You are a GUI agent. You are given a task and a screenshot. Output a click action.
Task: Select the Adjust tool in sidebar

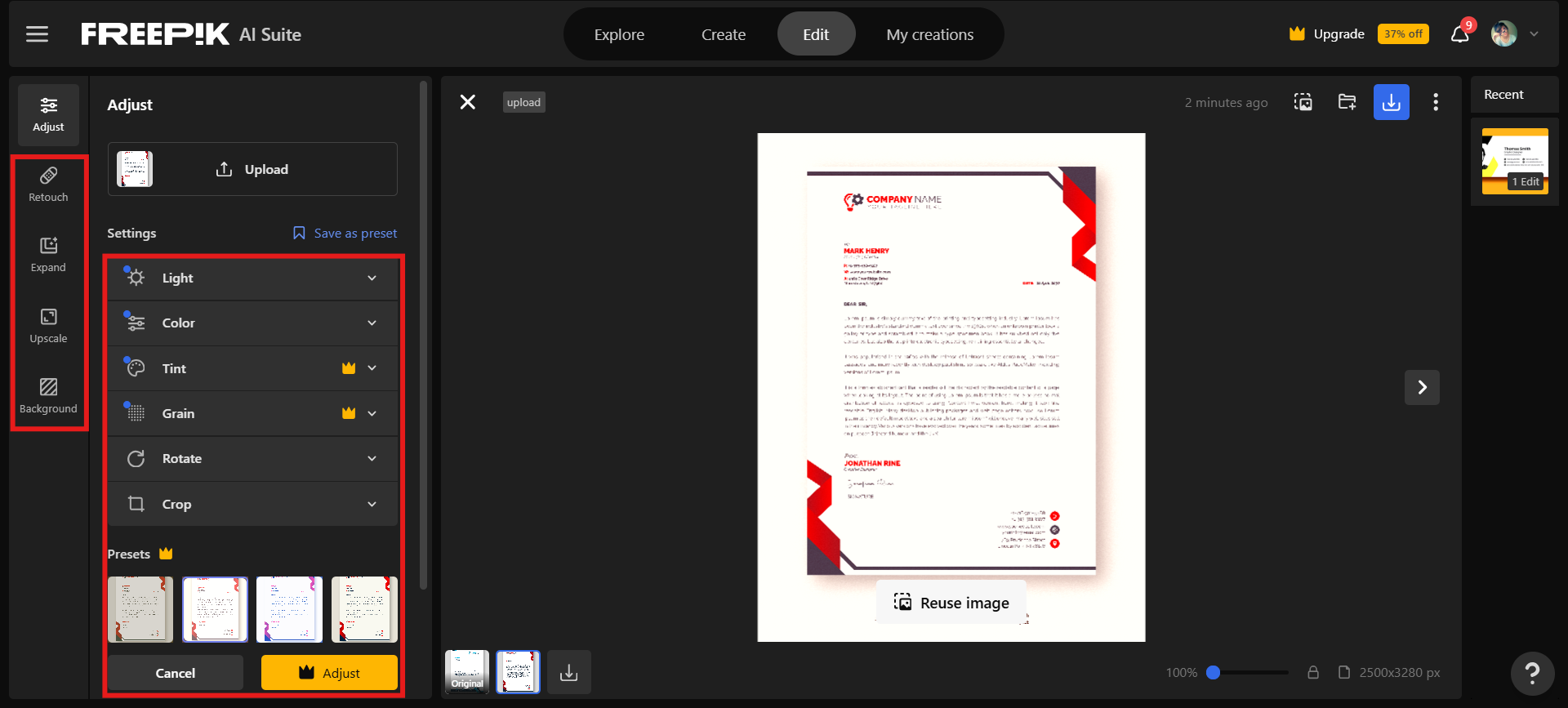coord(48,114)
